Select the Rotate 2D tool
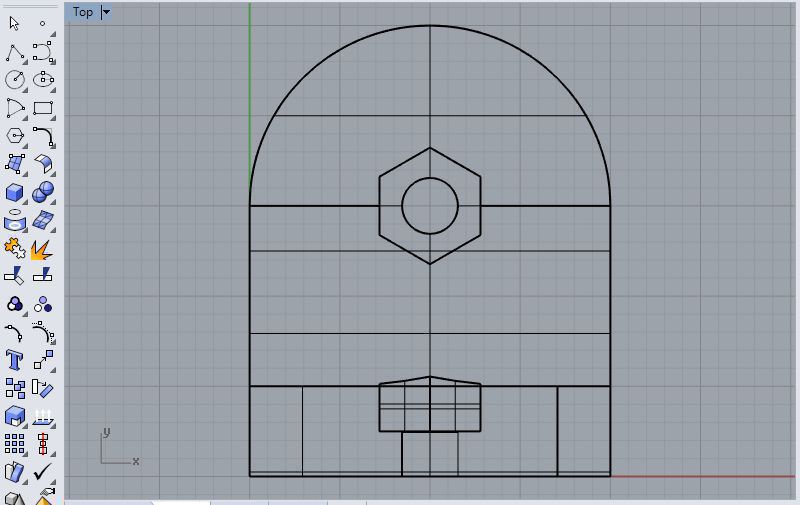 pos(42,388)
